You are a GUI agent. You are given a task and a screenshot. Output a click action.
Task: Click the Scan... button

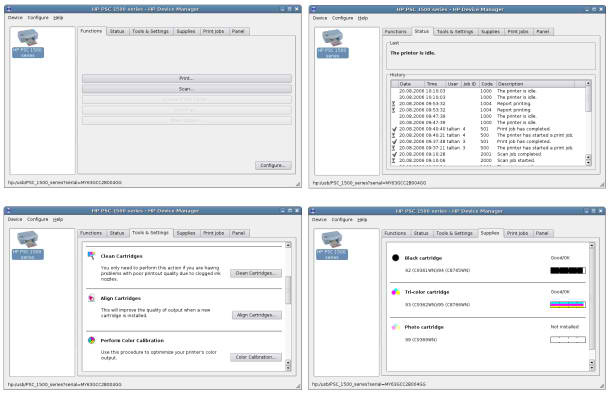click(187, 89)
